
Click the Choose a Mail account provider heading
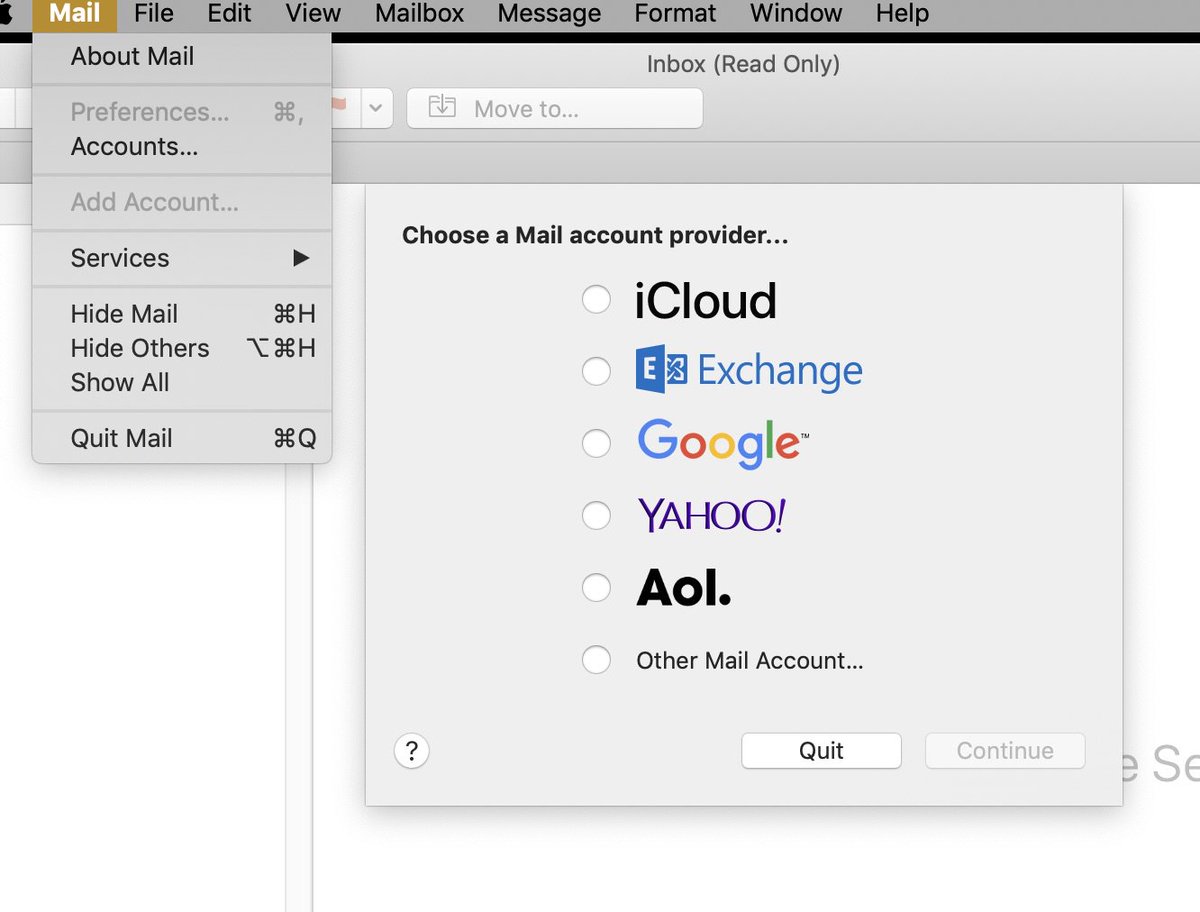point(595,236)
